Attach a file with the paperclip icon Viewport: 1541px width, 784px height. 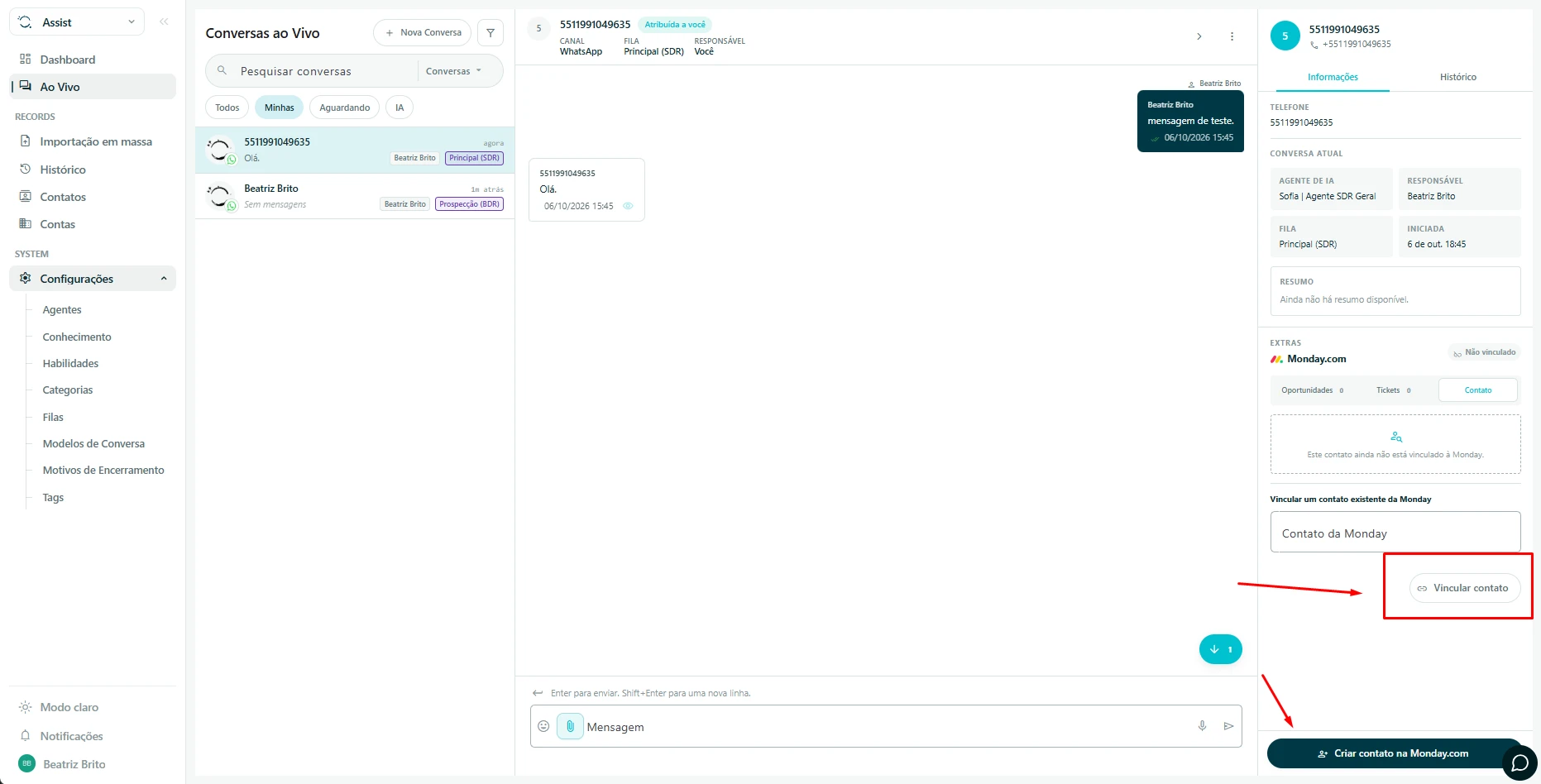point(570,726)
